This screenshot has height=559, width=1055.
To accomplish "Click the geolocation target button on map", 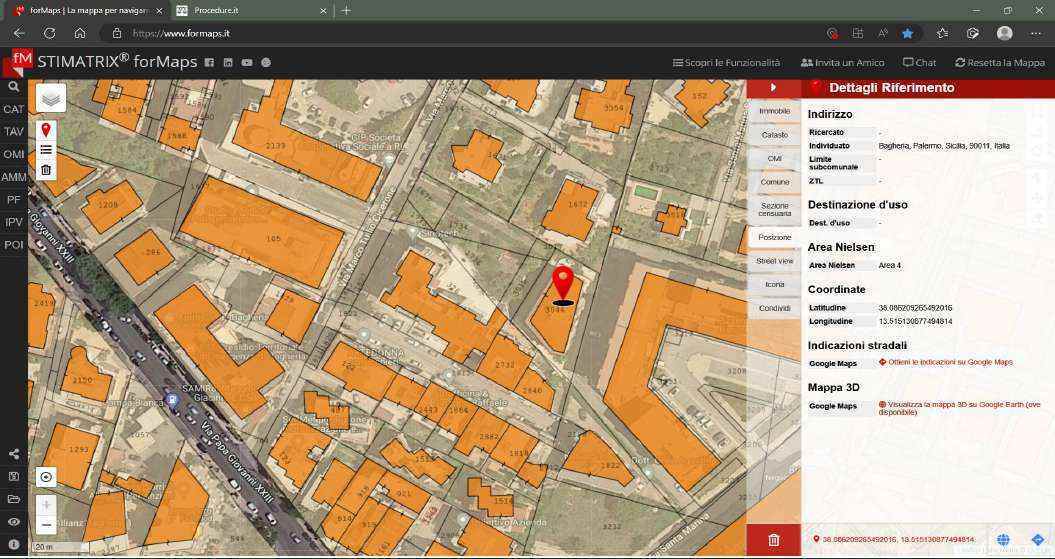I will pos(46,477).
